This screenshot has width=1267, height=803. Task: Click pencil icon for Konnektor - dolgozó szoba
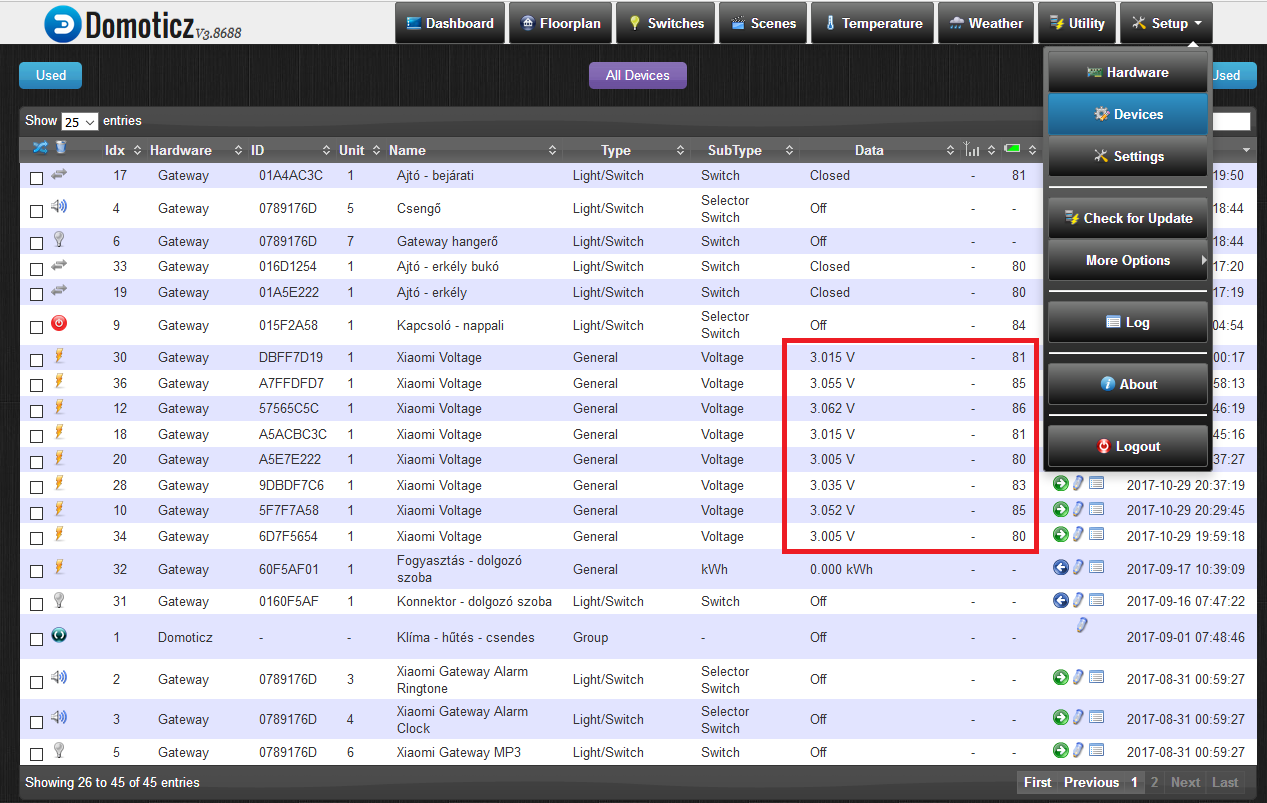pyautogui.click(x=1079, y=601)
